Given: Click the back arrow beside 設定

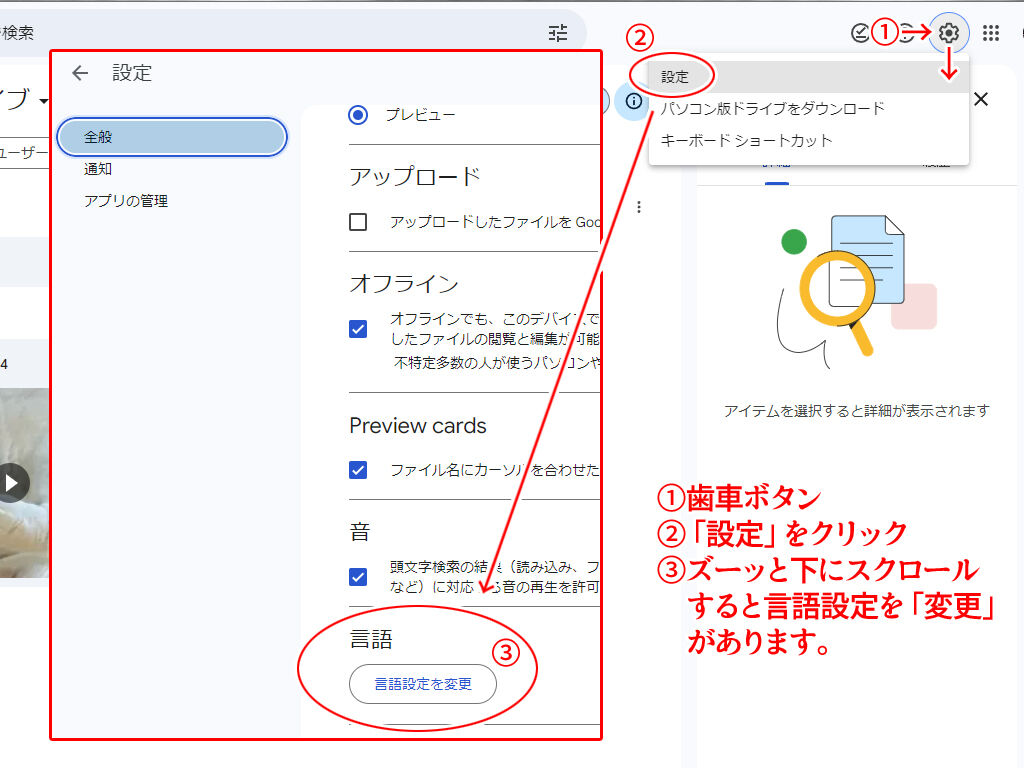Looking at the screenshot, I should [x=80, y=73].
